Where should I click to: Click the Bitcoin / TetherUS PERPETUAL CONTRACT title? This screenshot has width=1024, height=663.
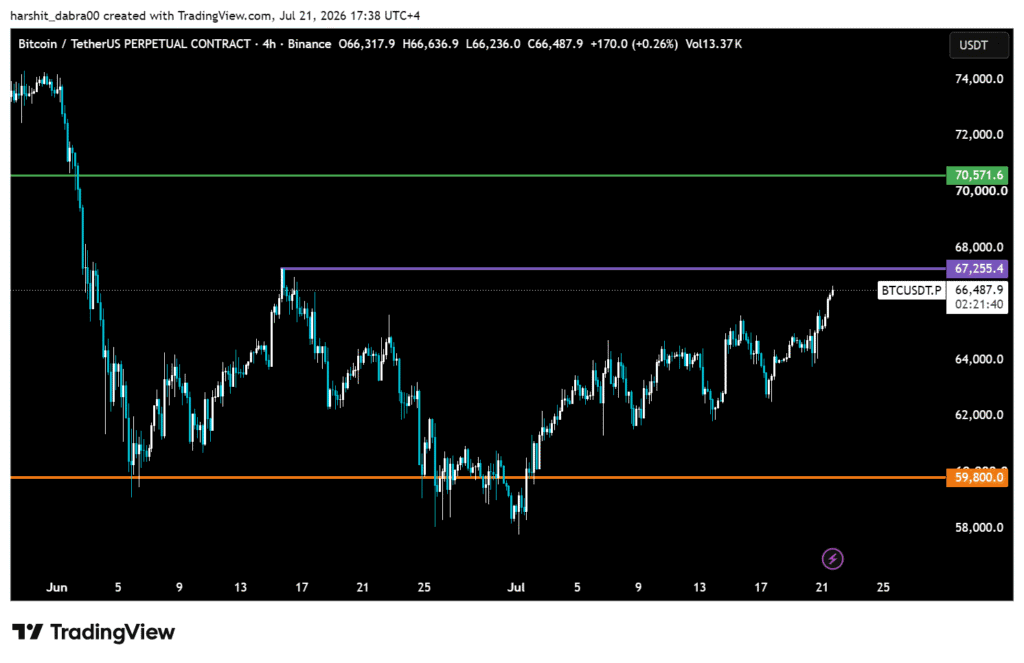[x=134, y=44]
